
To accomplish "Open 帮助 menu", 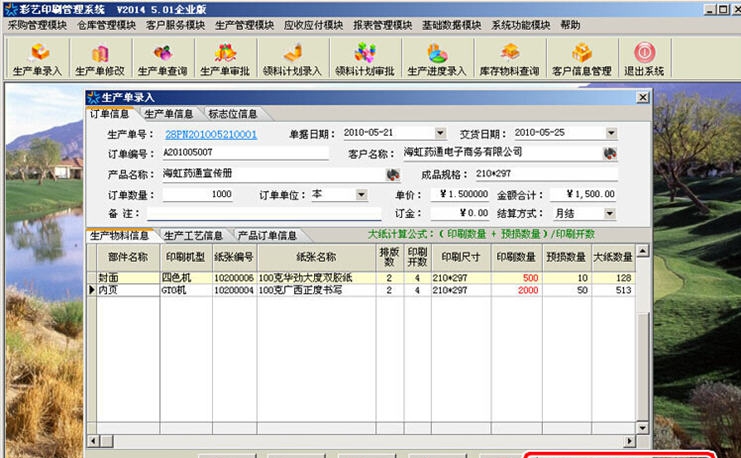I will [570, 25].
